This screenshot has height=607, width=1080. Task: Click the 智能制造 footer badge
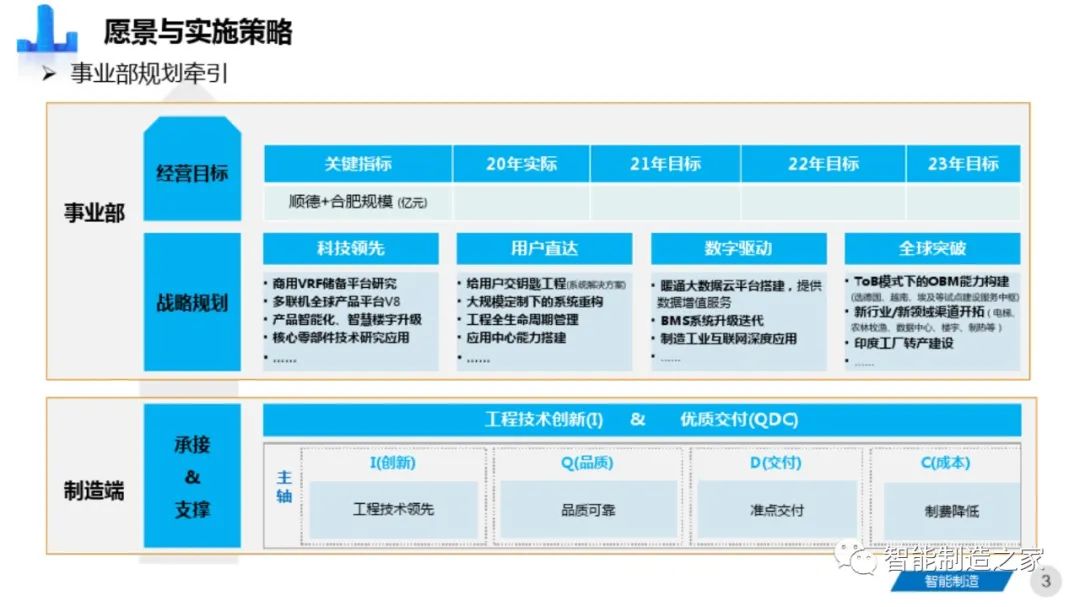[952, 581]
